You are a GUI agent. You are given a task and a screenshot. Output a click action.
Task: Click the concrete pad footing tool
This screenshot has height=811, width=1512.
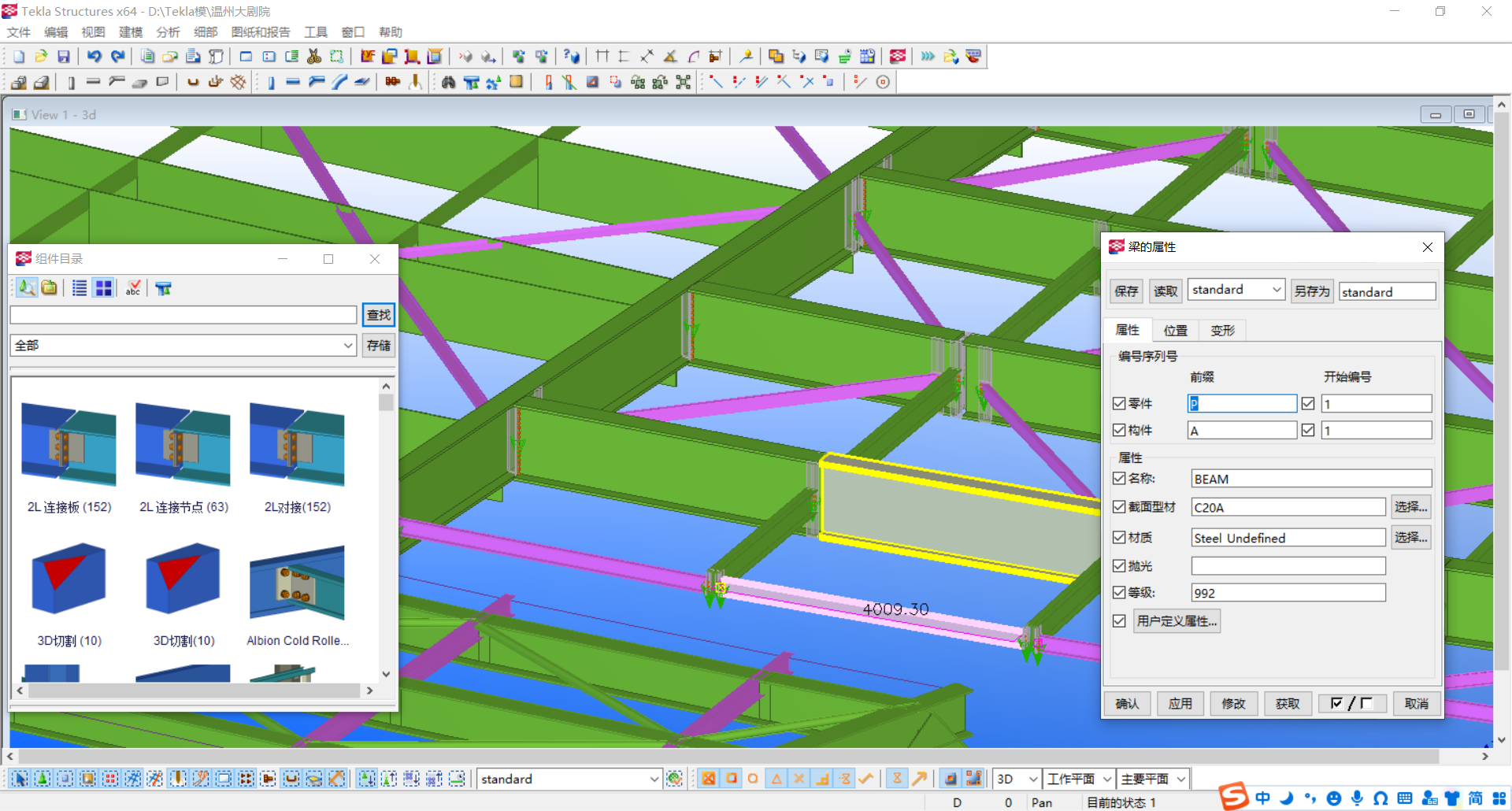[x=19, y=82]
